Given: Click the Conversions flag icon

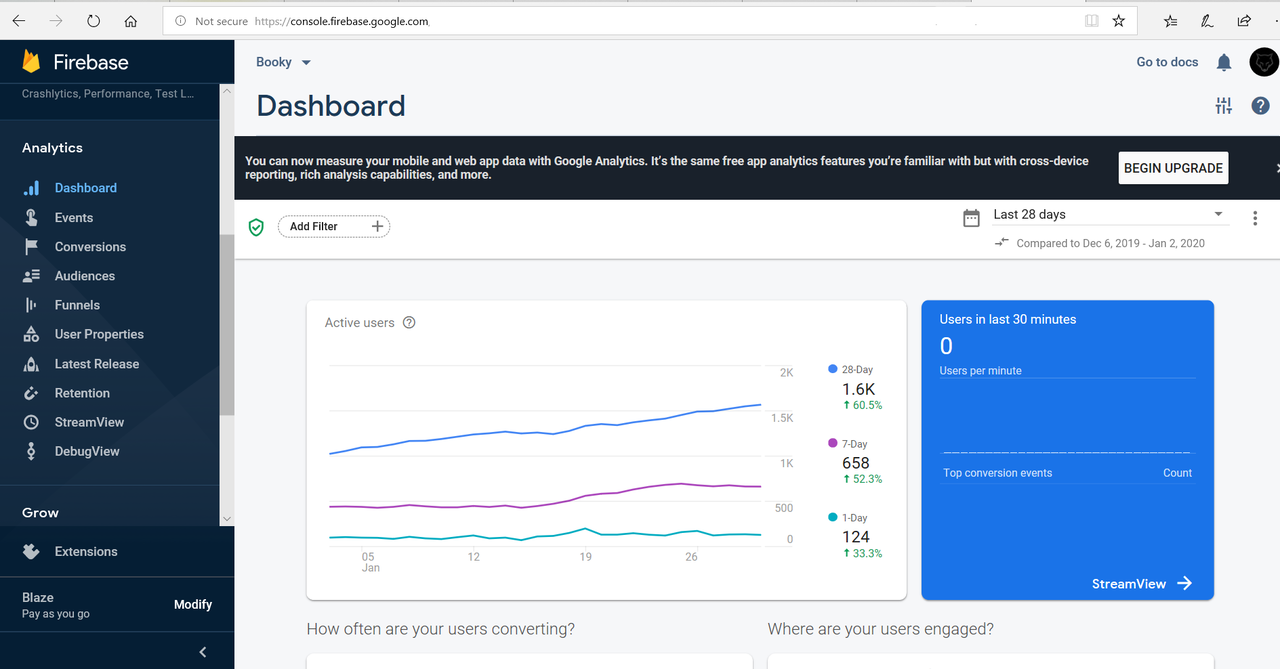Looking at the screenshot, I should point(31,247).
